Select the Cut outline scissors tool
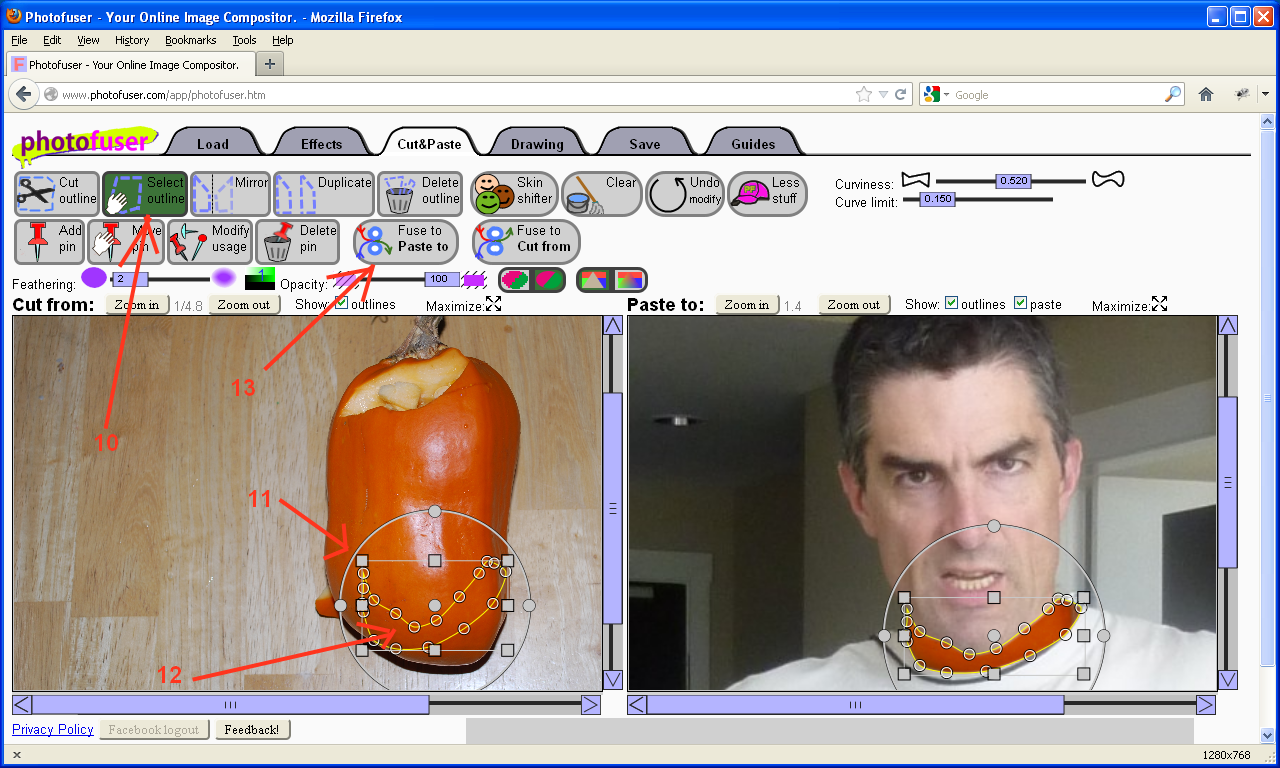 tap(57, 193)
